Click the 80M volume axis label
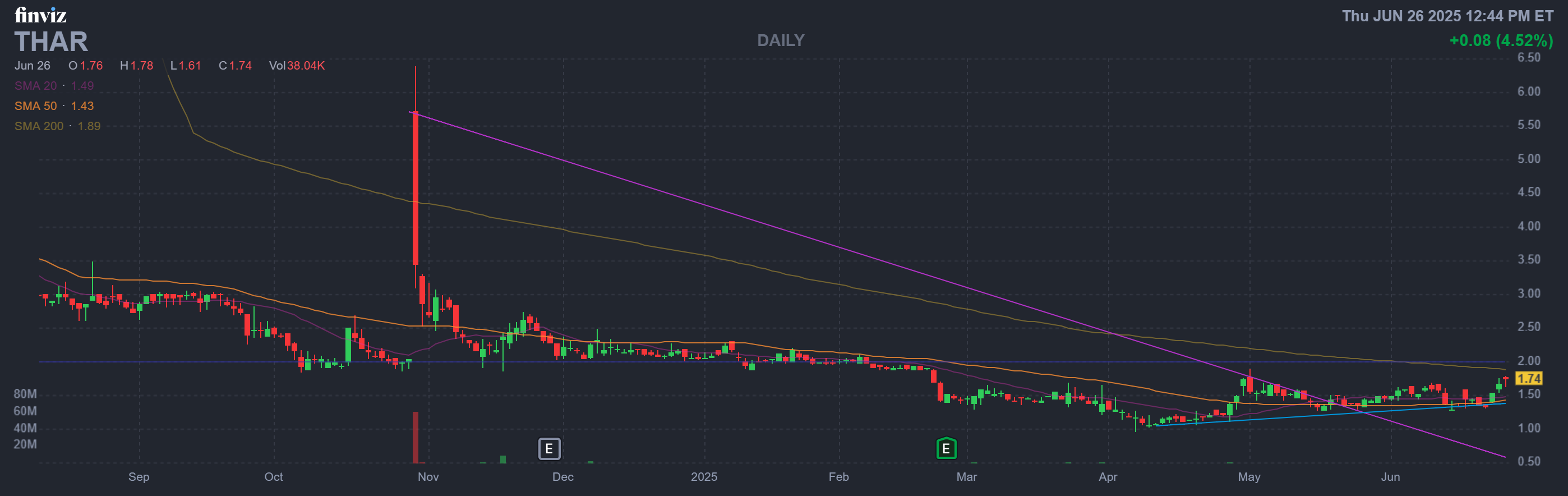 click(x=25, y=394)
